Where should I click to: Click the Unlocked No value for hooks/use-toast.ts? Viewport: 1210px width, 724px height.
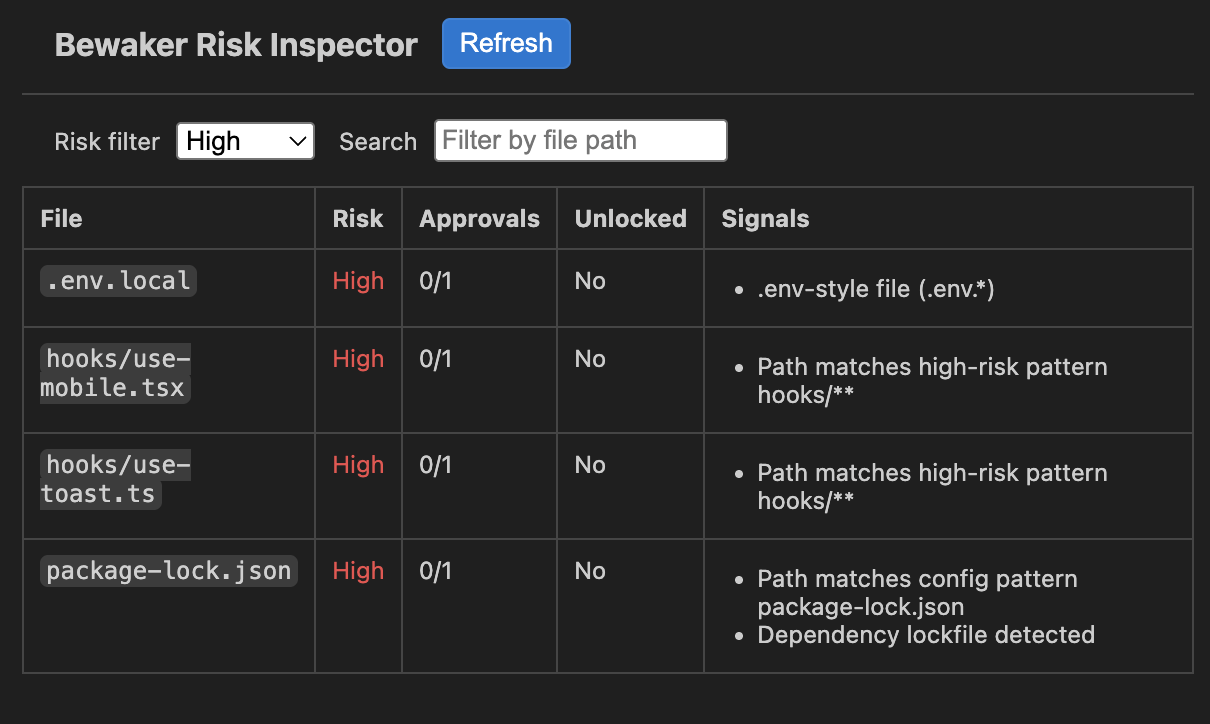[590, 464]
